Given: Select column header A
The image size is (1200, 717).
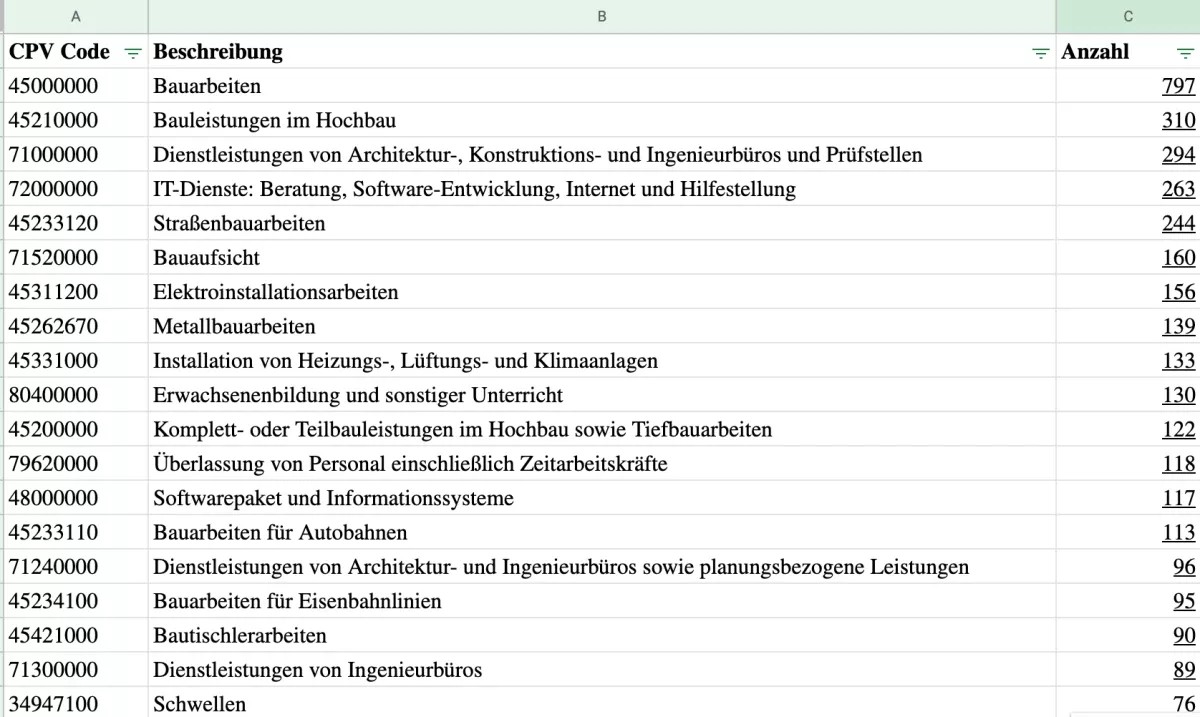Looking at the screenshot, I should (x=75, y=16).
